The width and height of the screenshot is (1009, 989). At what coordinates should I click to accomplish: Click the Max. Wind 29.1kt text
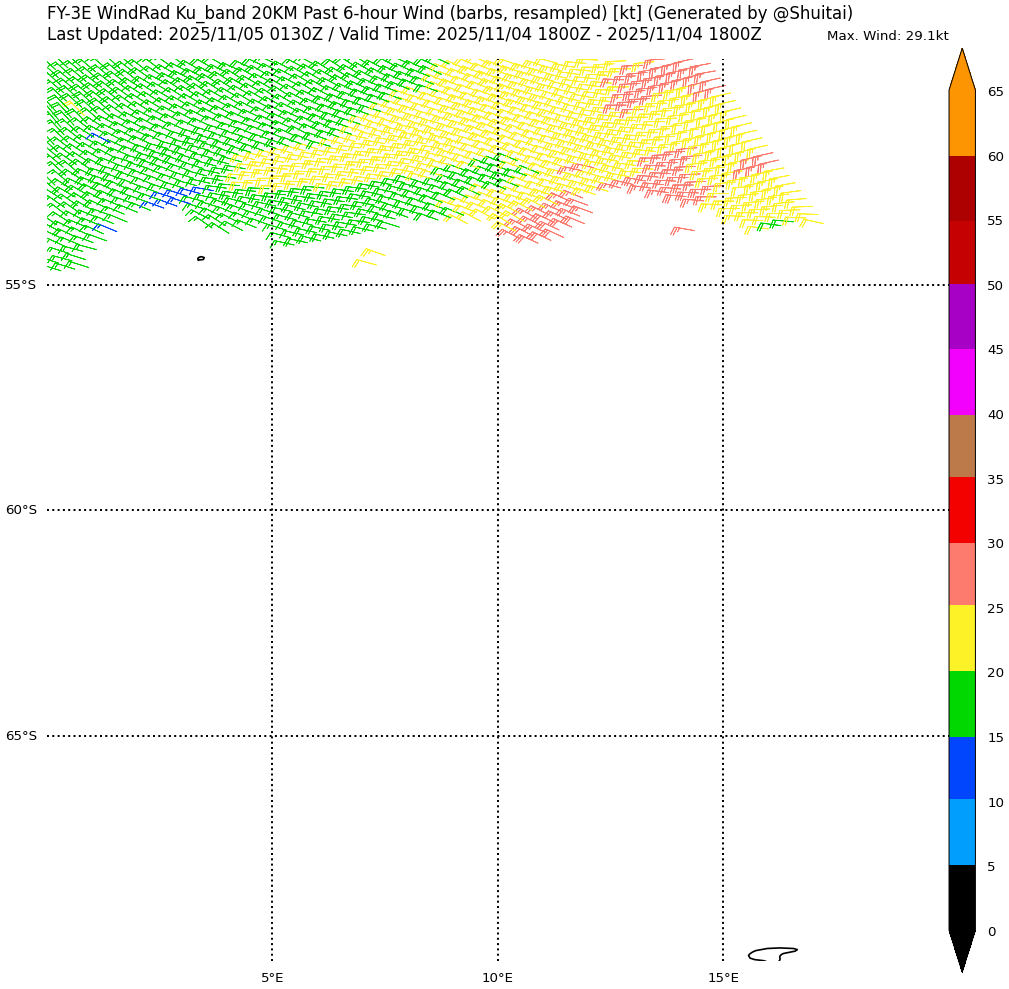887,36
